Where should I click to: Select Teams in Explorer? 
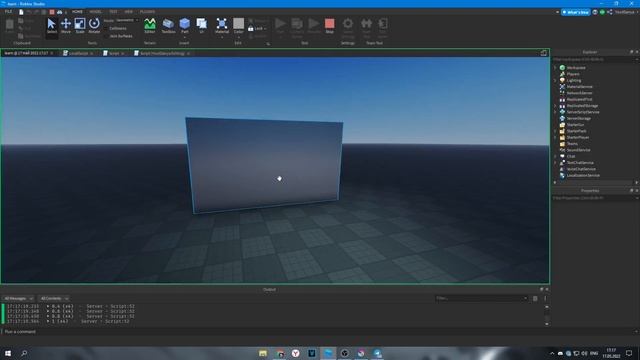[x=572, y=144]
